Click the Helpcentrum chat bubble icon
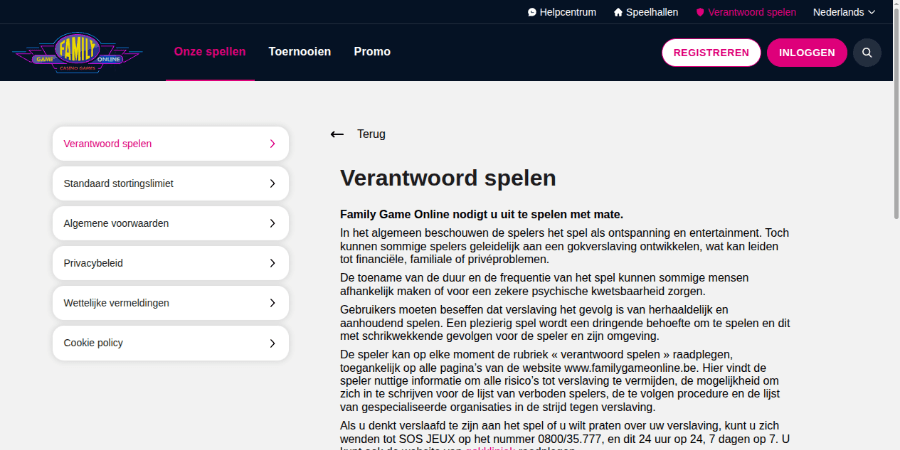 pyautogui.click(x=532, y=12)
